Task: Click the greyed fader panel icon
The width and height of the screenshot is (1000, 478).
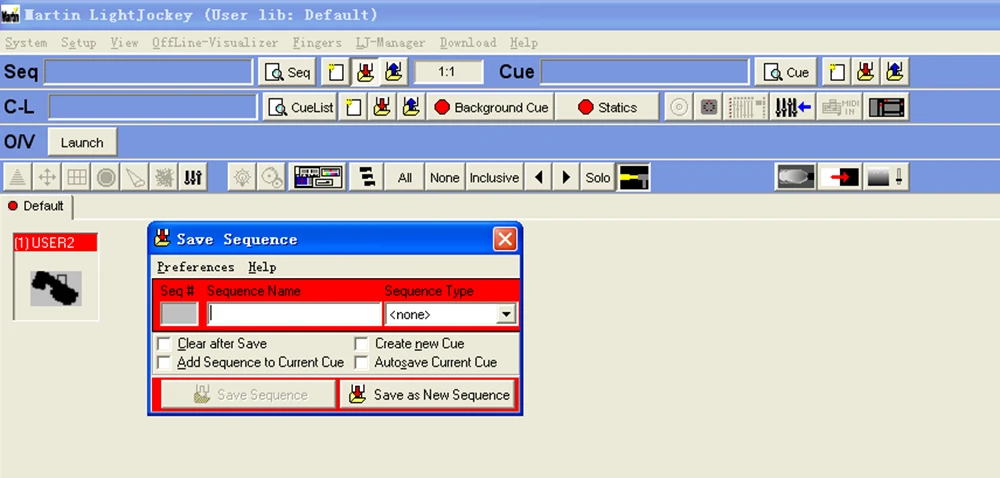Action: (x=747, y=107)
